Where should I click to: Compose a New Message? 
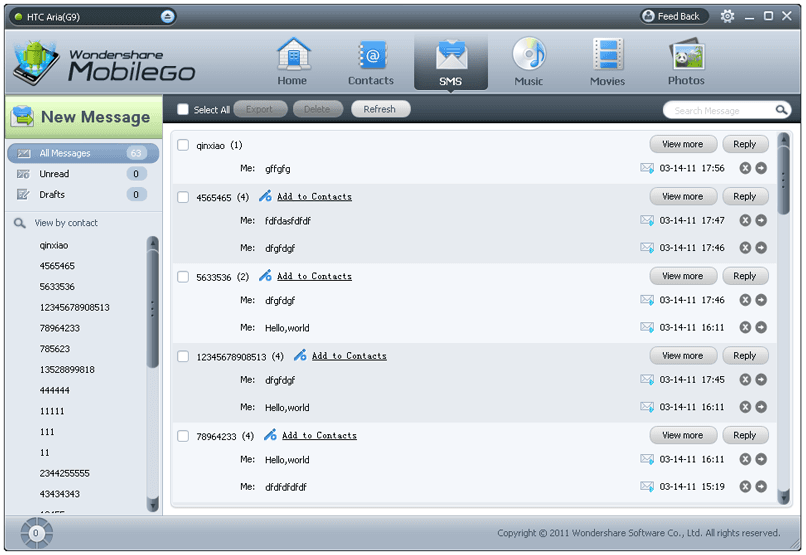pyautogui.click(x=83, y=117)
